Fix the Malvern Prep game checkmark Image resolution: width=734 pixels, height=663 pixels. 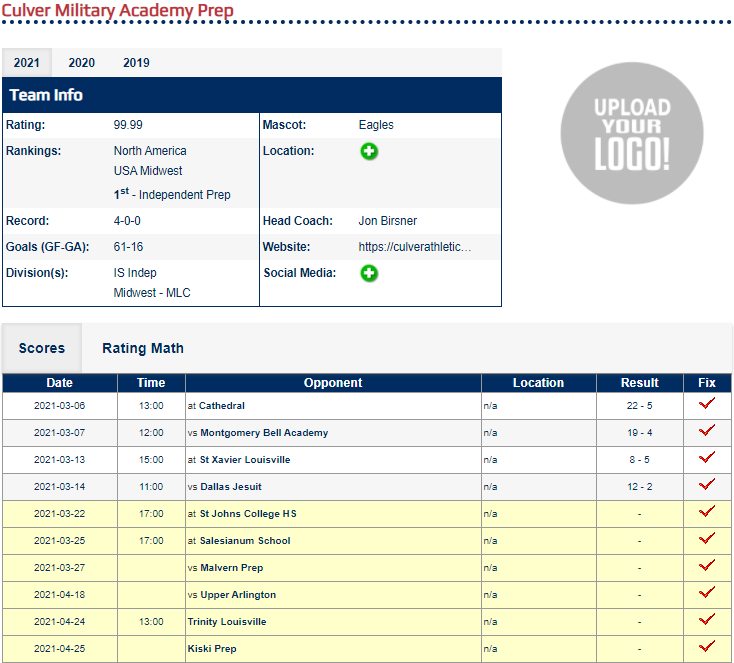(x=707, y=565)
